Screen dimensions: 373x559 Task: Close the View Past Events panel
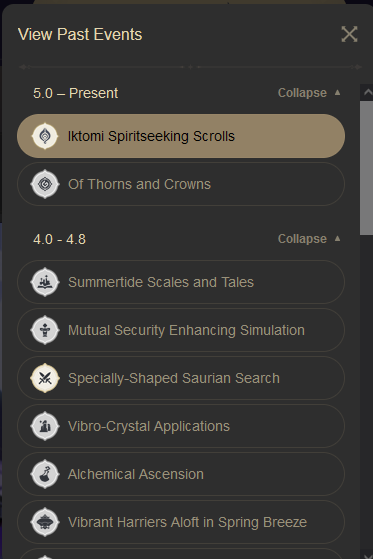(349, 34)
